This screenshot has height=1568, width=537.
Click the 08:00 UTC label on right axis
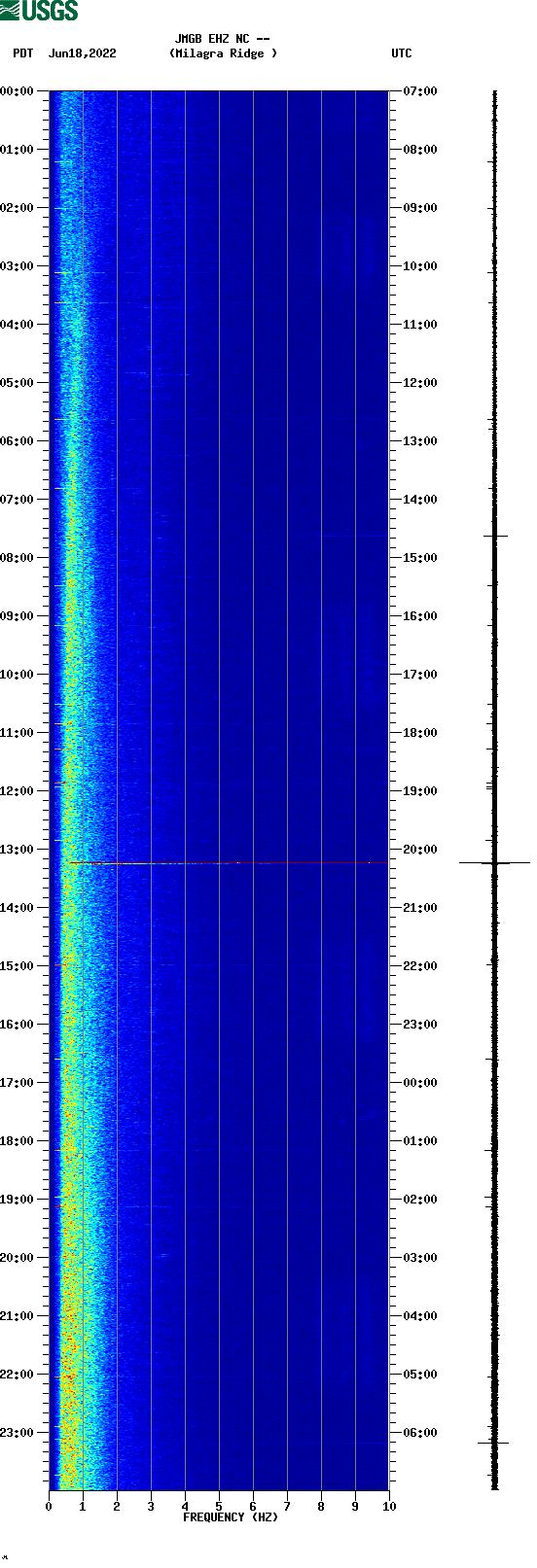tap(420, 150)
